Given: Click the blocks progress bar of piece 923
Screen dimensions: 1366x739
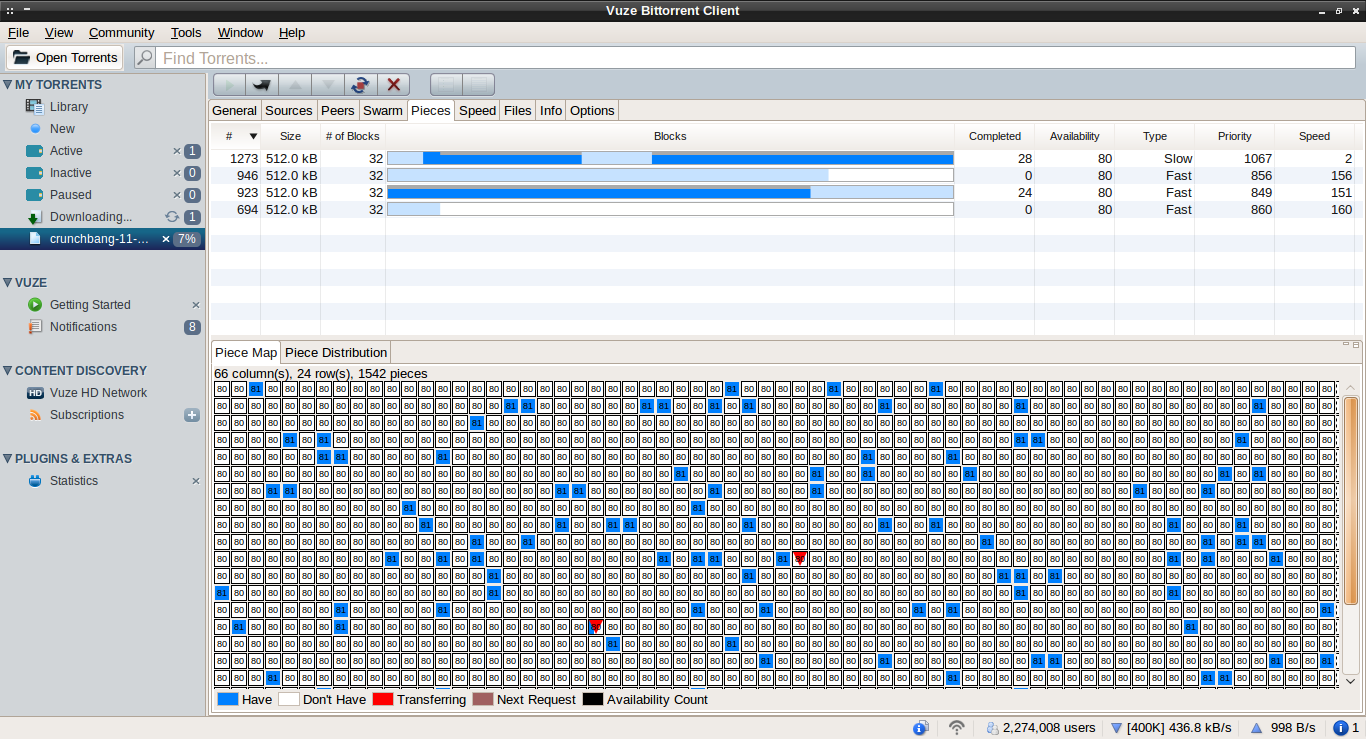Looking at the screenshot, I should pos(670,192).
